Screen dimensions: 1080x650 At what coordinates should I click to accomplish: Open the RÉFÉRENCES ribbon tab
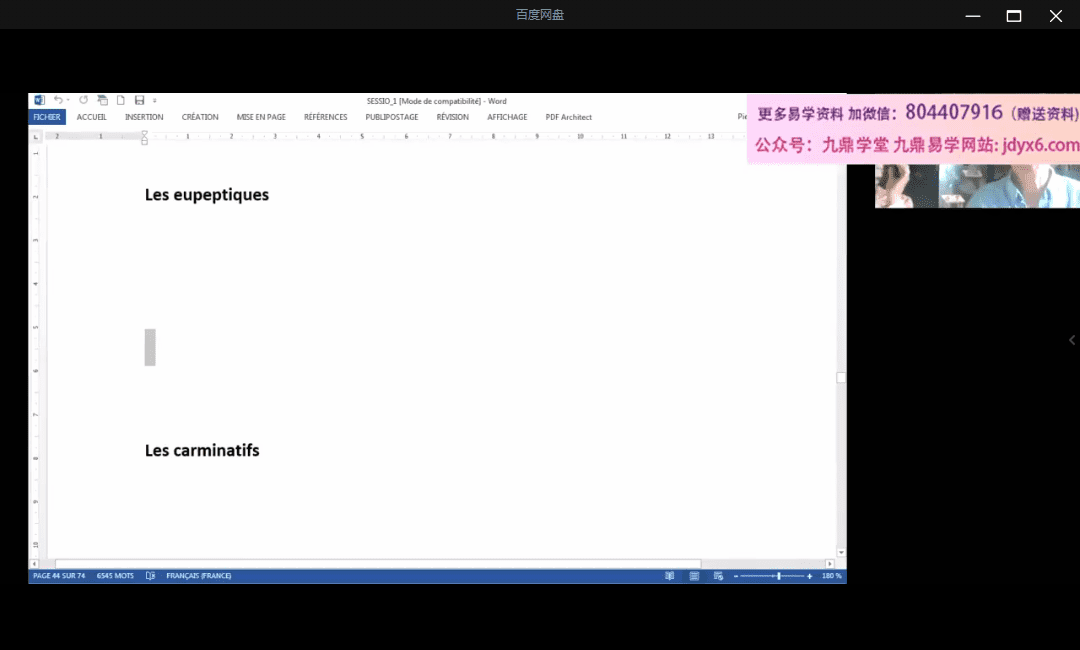coord(325,117)
